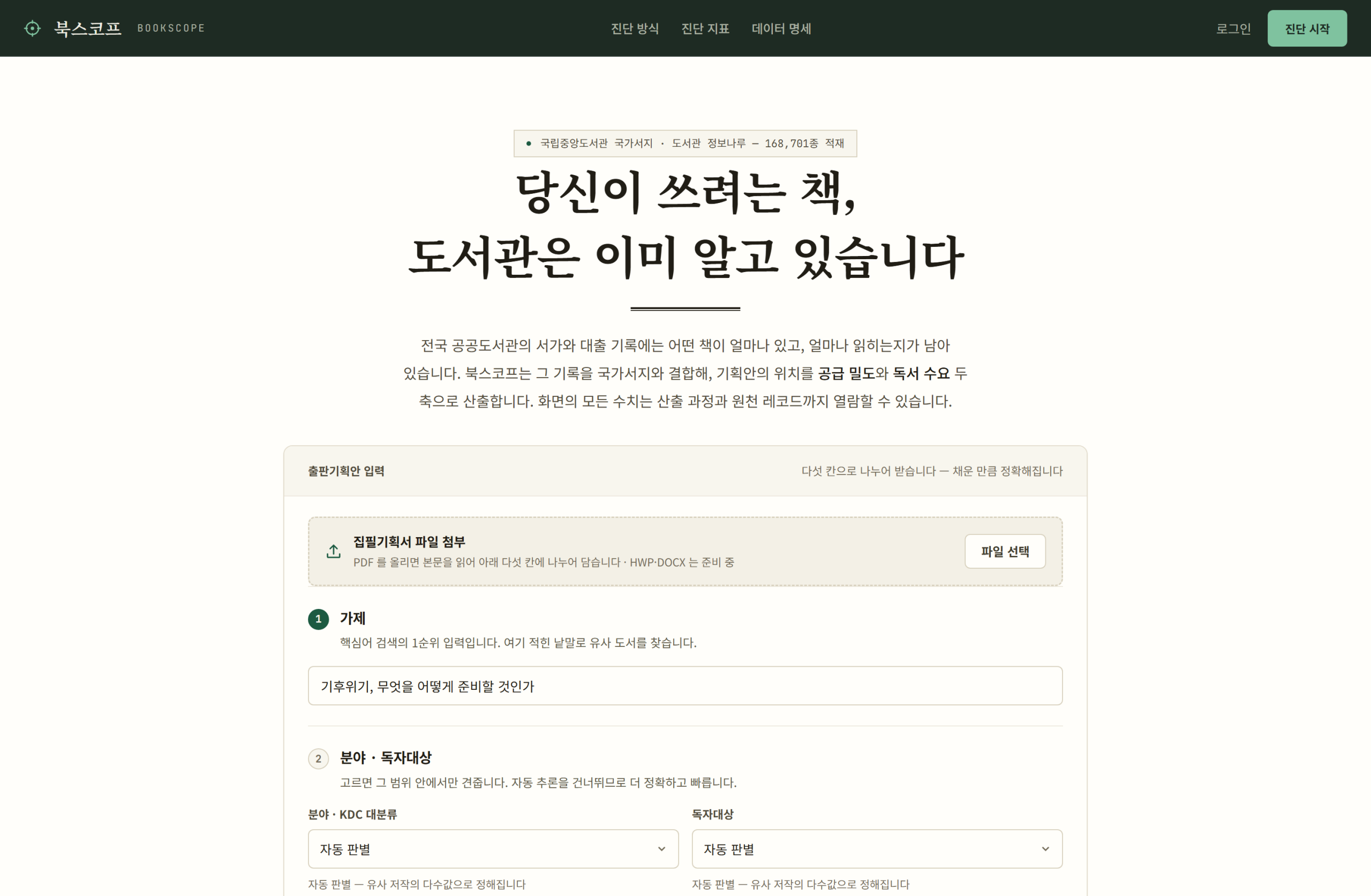The height and width of the screenshot is (896, 1371).
Task: Click the 핵심어 검색의 1순위 입력입니다 description
Action: click(x=518, y=643)
